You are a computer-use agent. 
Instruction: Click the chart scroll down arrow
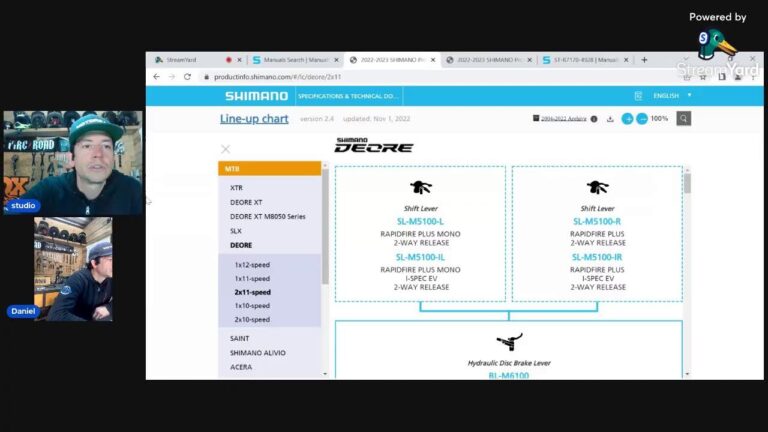pos(687,374)
